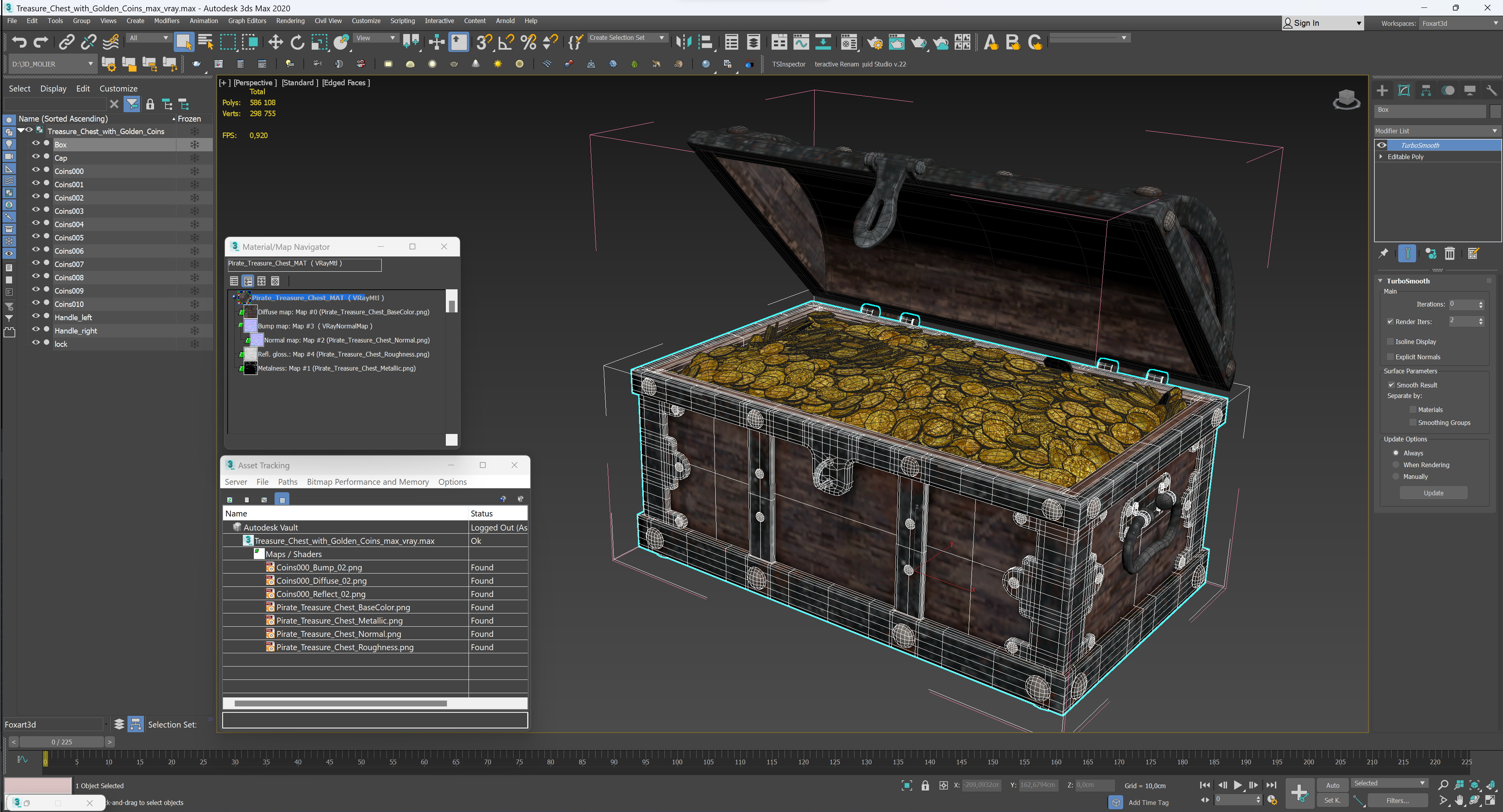Open Bitmap Performance and Memory menu
This screenshot has width=1503, height=812.
click(x=368, y=482)
